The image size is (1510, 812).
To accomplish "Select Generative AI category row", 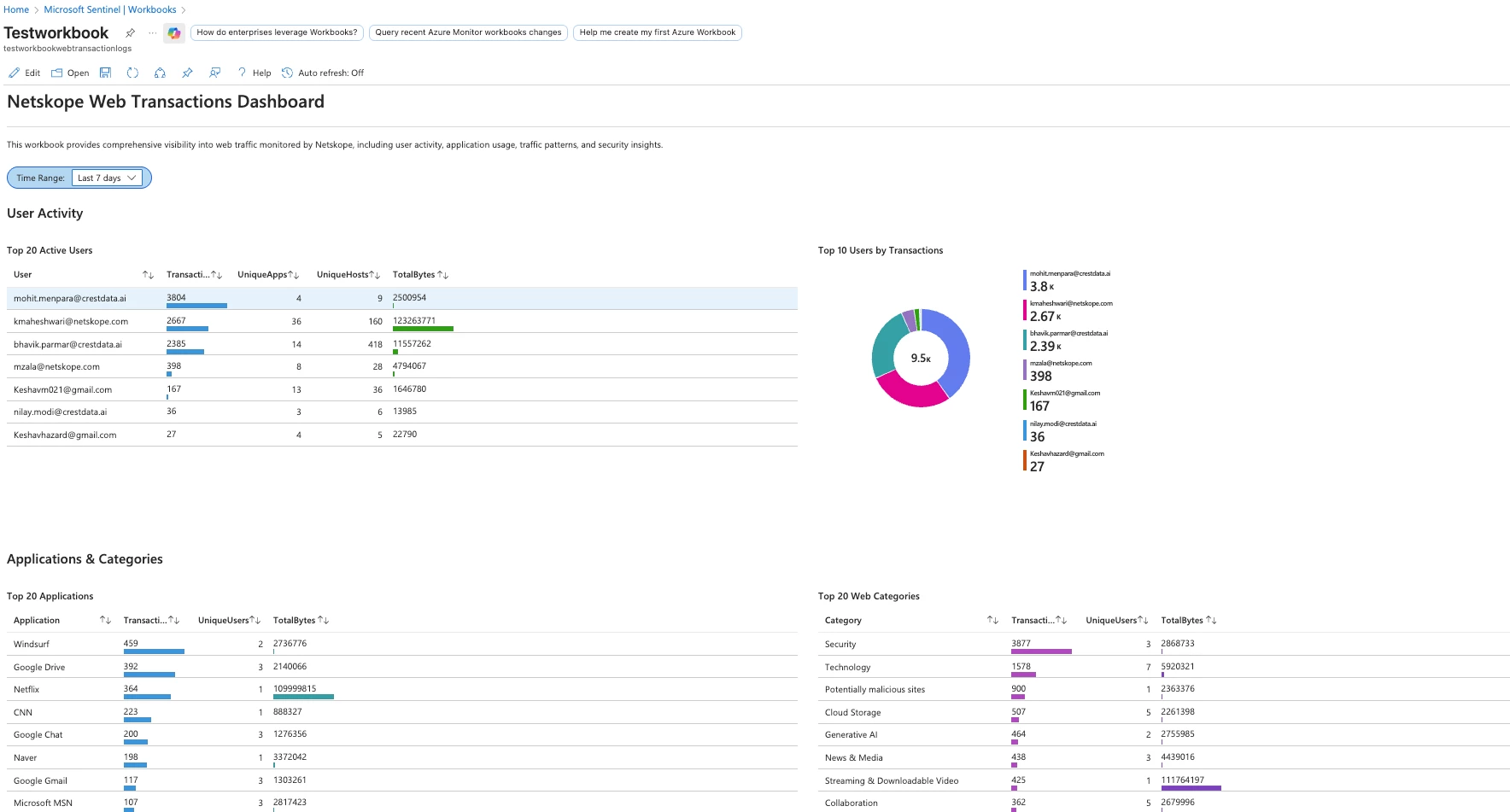I will [x=1164, y=734].
